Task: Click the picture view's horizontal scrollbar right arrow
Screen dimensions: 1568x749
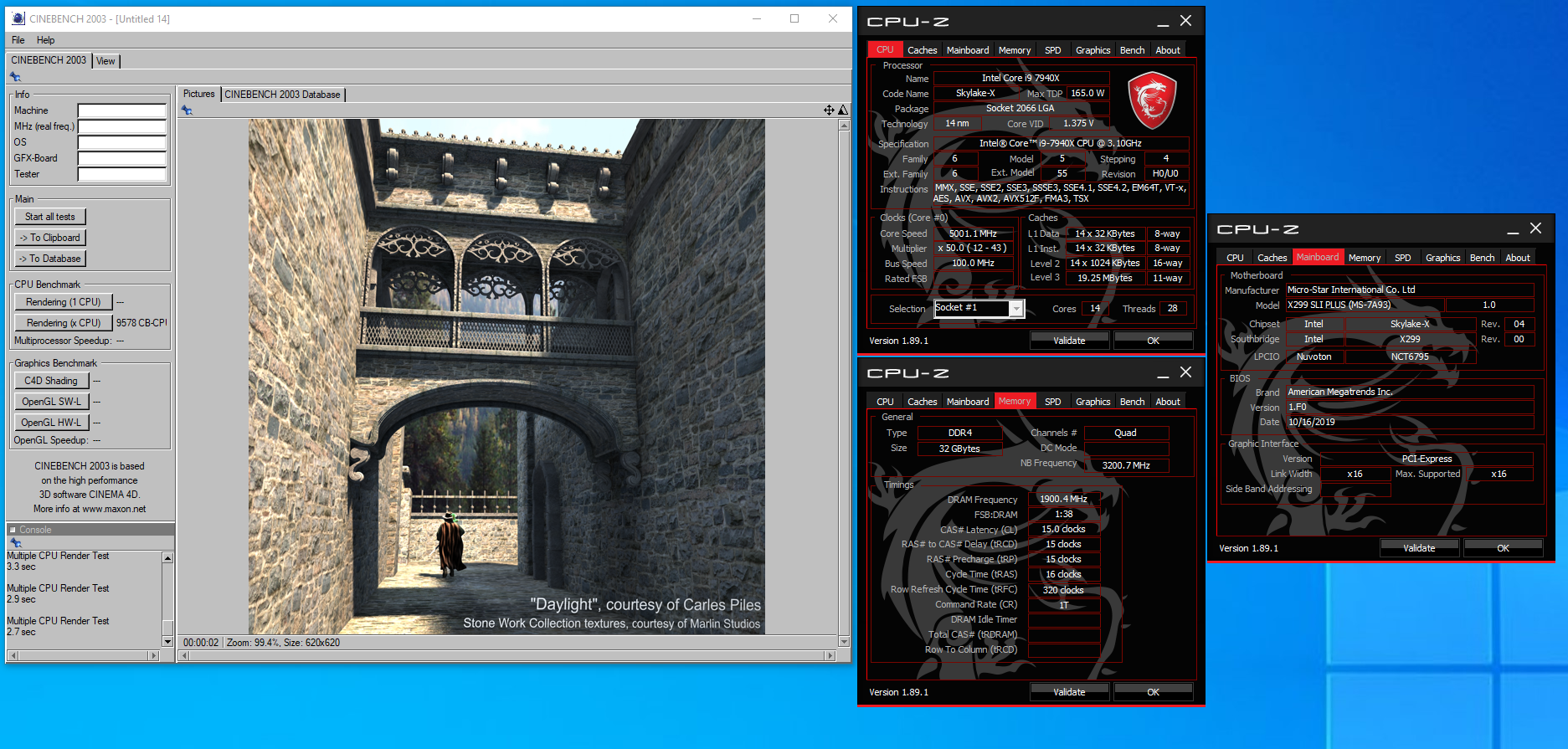Action: 830,655
